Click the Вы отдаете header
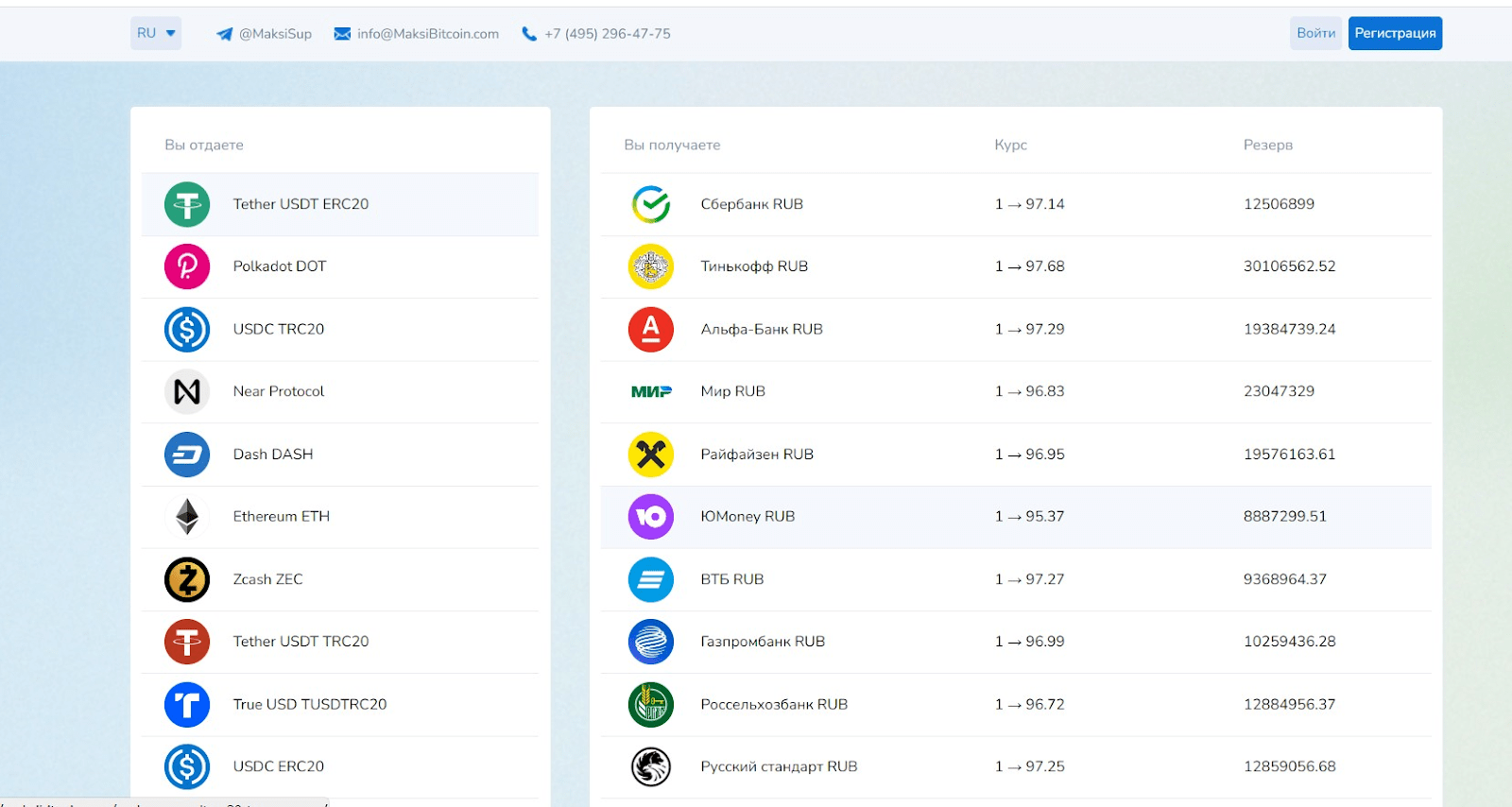 click(x=204, y=146)
